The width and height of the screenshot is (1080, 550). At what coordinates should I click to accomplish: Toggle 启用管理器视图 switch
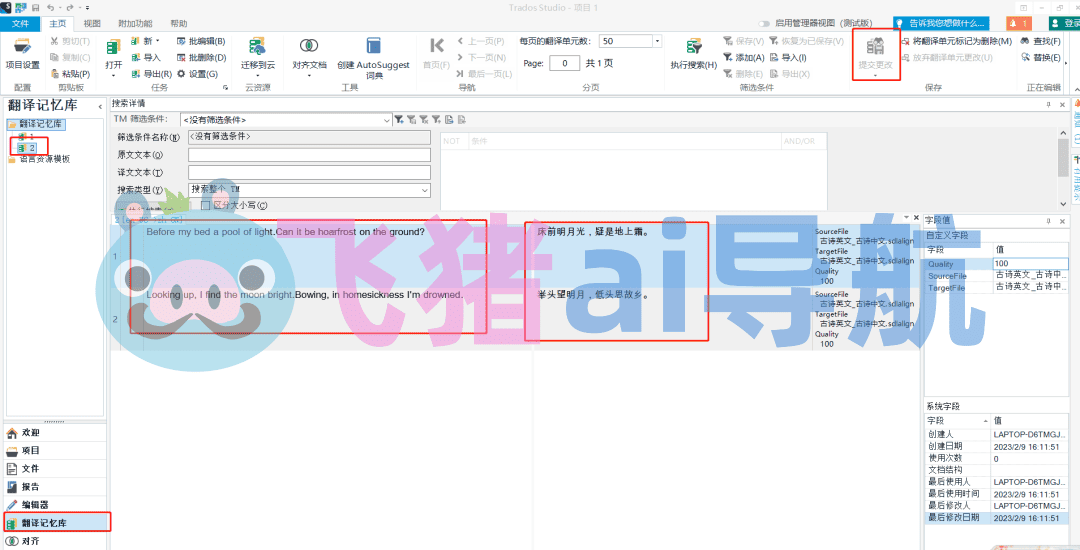pyautogui.click(x=765, y=23)
